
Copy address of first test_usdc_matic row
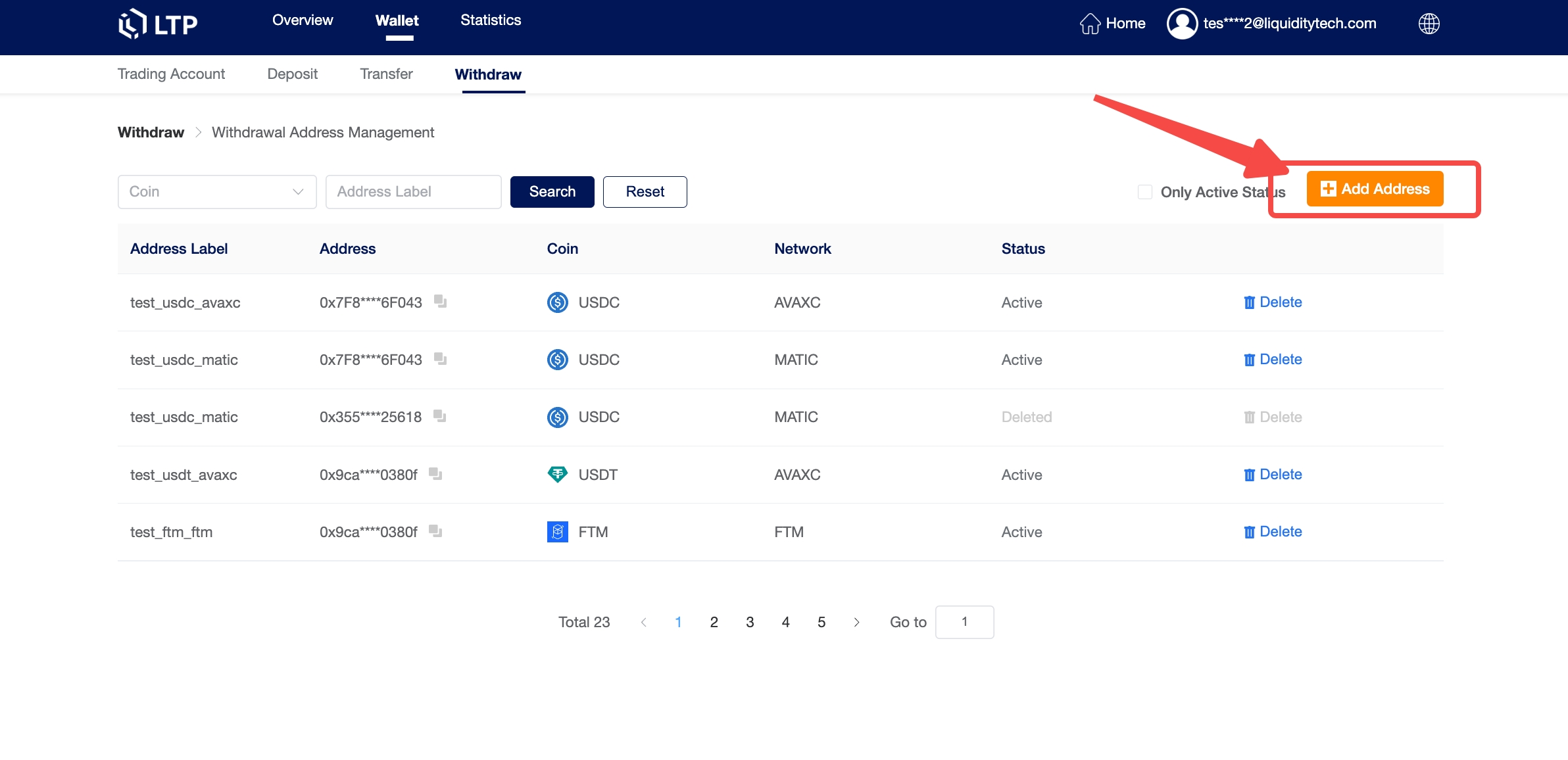[x=440, y=359]
